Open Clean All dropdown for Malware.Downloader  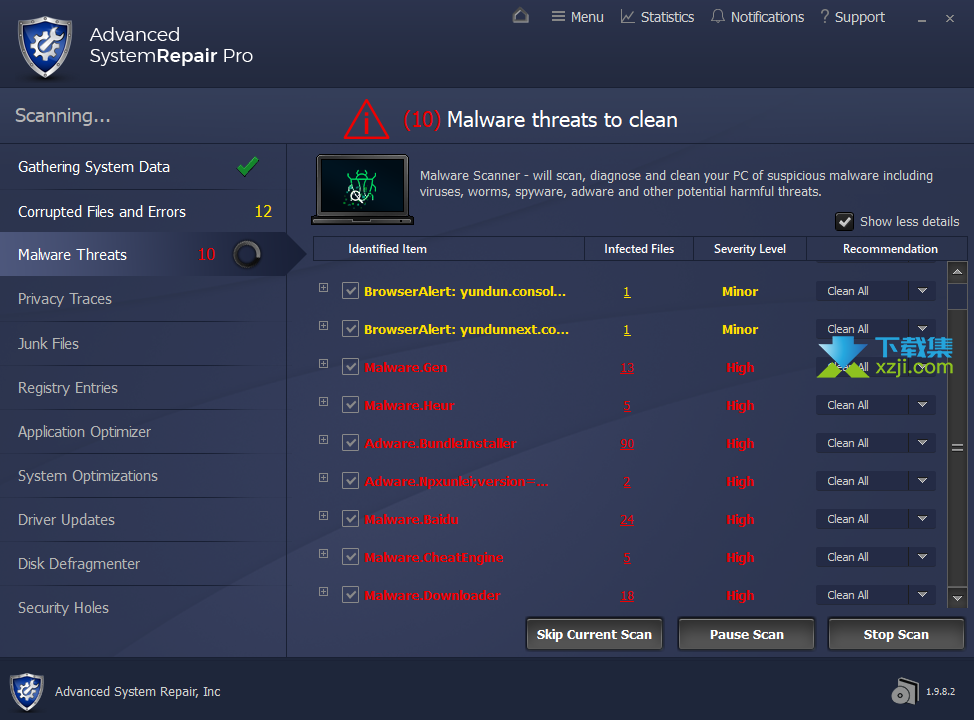pyautogui.click(x=922, y=595)
